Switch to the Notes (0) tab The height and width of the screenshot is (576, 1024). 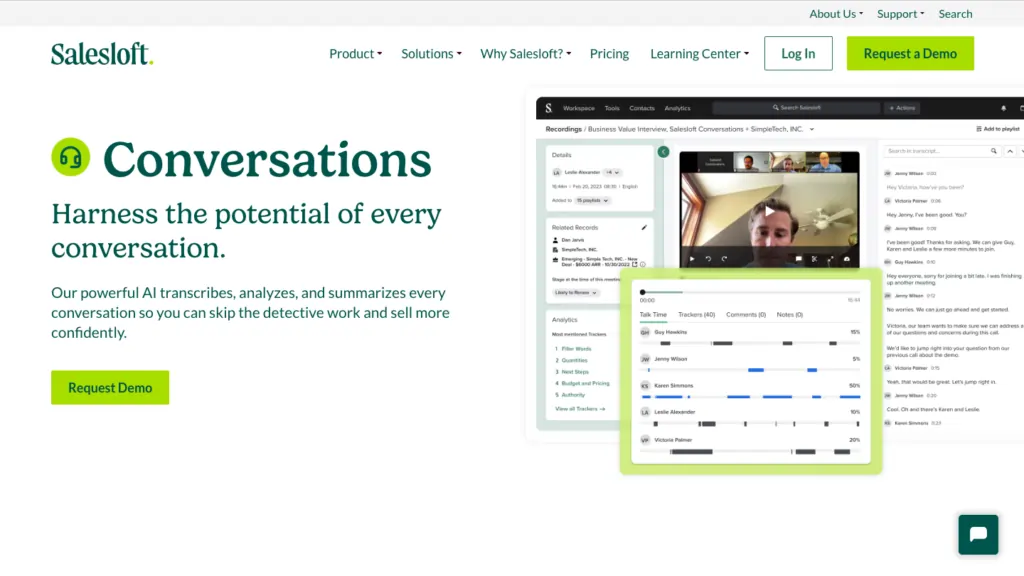790,315
